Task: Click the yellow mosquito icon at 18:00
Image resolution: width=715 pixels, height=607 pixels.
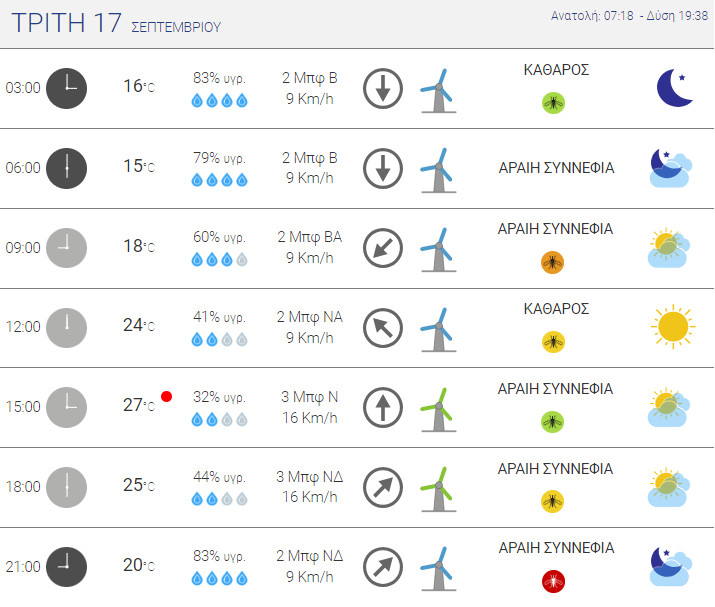Action: pos(552,502)
